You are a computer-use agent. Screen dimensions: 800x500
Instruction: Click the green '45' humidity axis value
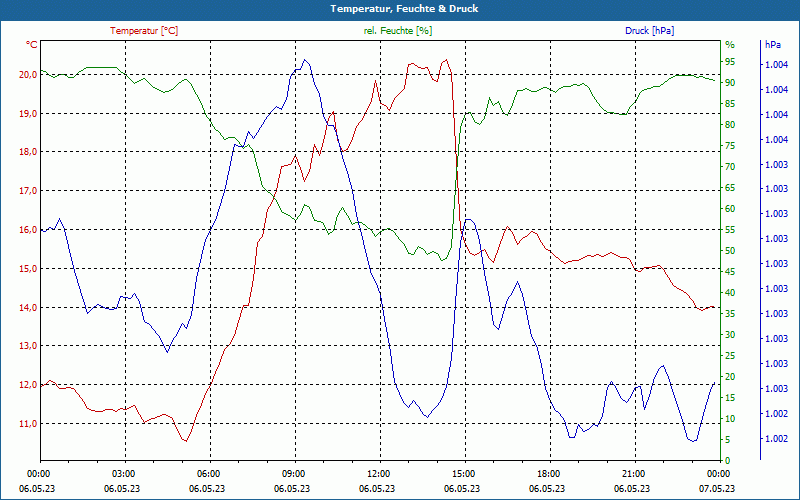[730, 272]
